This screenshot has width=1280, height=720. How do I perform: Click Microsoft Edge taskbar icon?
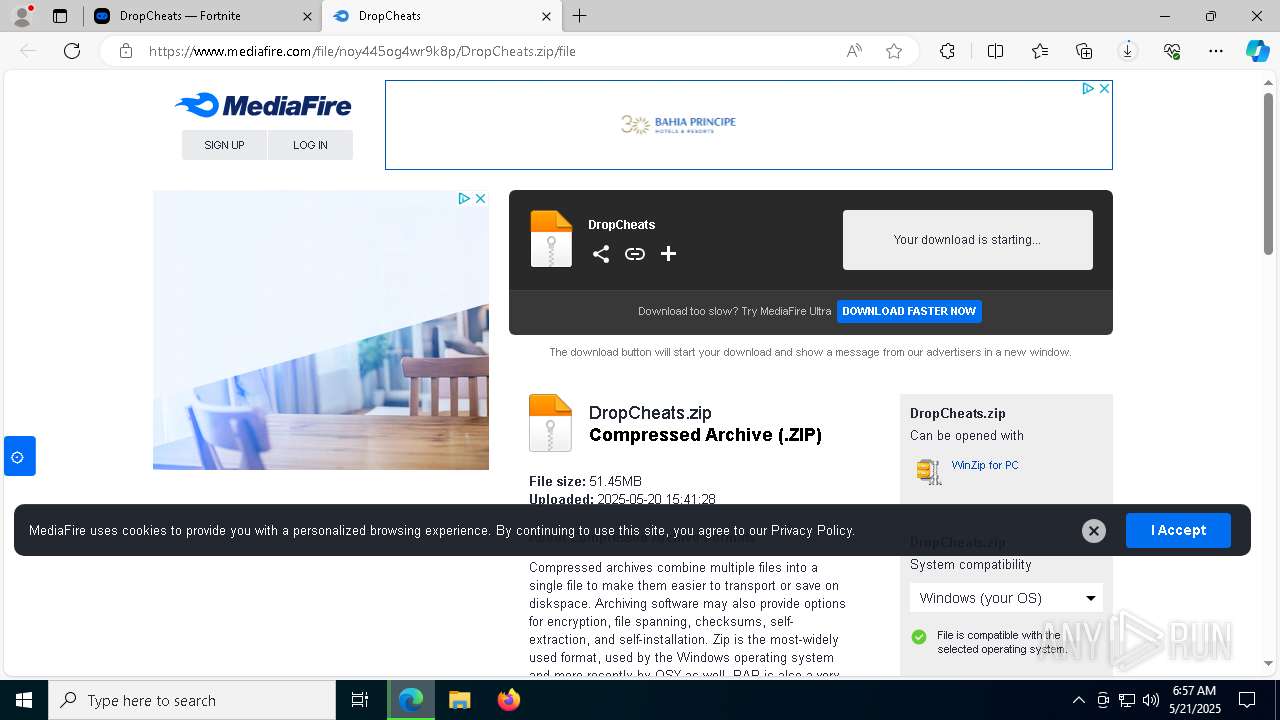411,700
